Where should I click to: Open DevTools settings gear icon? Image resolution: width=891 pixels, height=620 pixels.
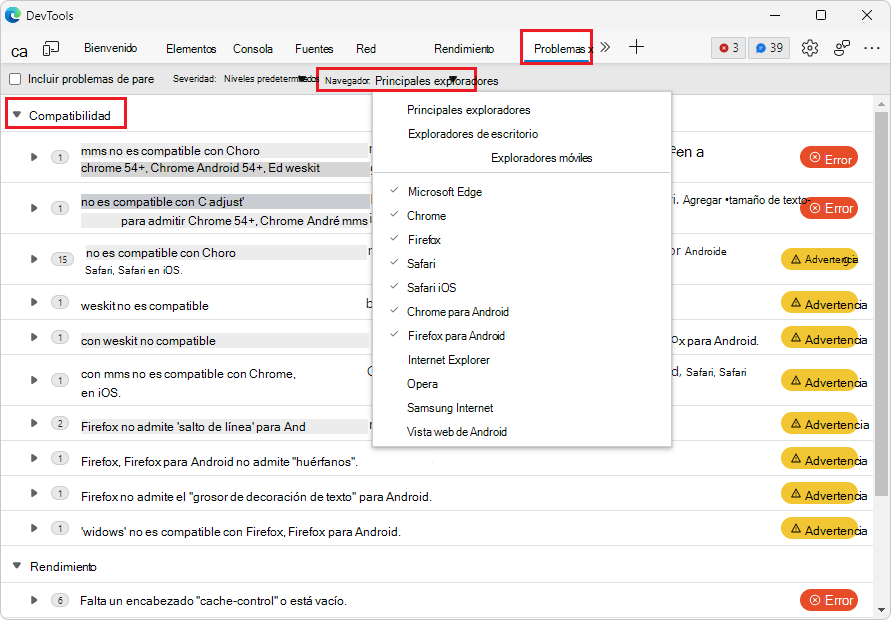[809, 48]
